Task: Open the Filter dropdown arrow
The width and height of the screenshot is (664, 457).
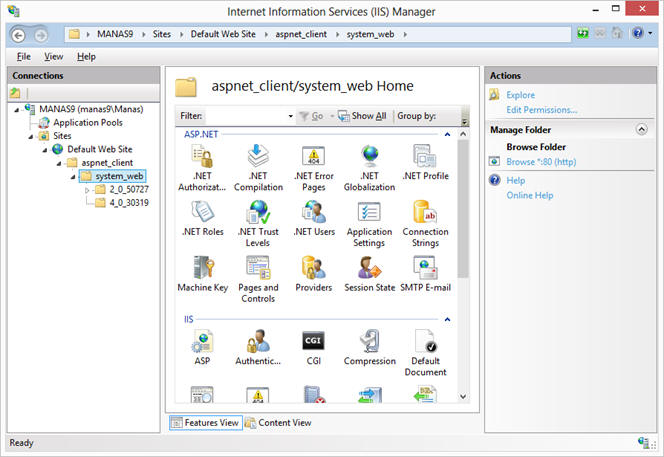Action: coord(290,116)
